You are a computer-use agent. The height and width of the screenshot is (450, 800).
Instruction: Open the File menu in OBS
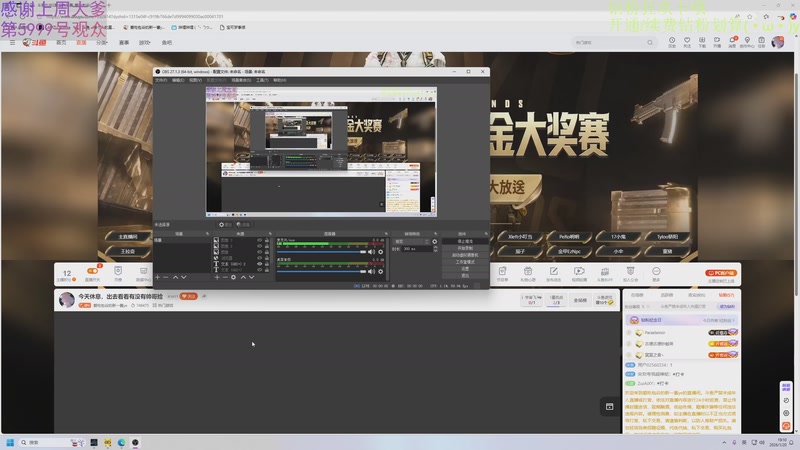click(161, 80)
